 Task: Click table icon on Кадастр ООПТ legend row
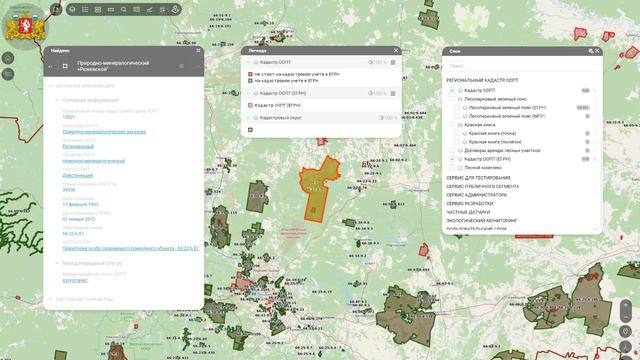393,62
